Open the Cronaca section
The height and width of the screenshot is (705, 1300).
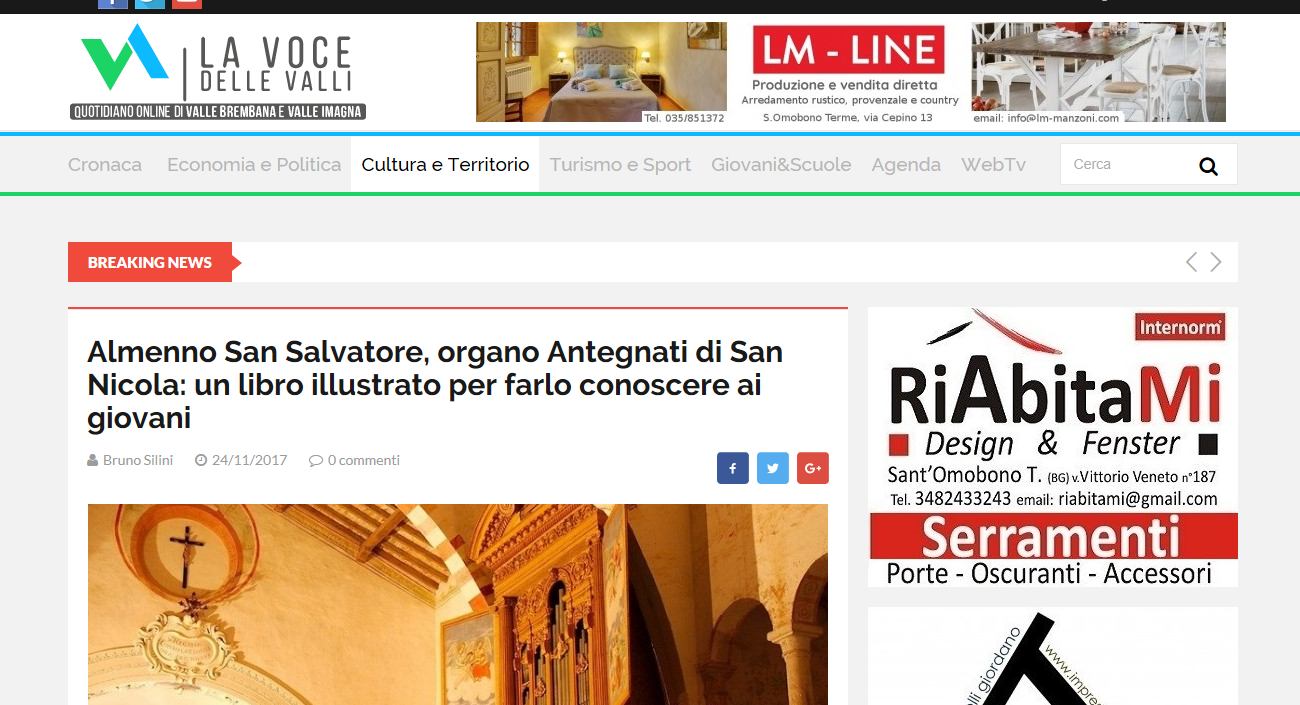(x=105, y=165)
